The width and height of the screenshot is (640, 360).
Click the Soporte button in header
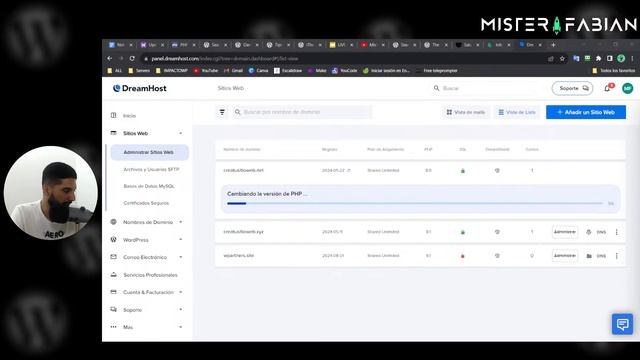[x=572, y=88]
